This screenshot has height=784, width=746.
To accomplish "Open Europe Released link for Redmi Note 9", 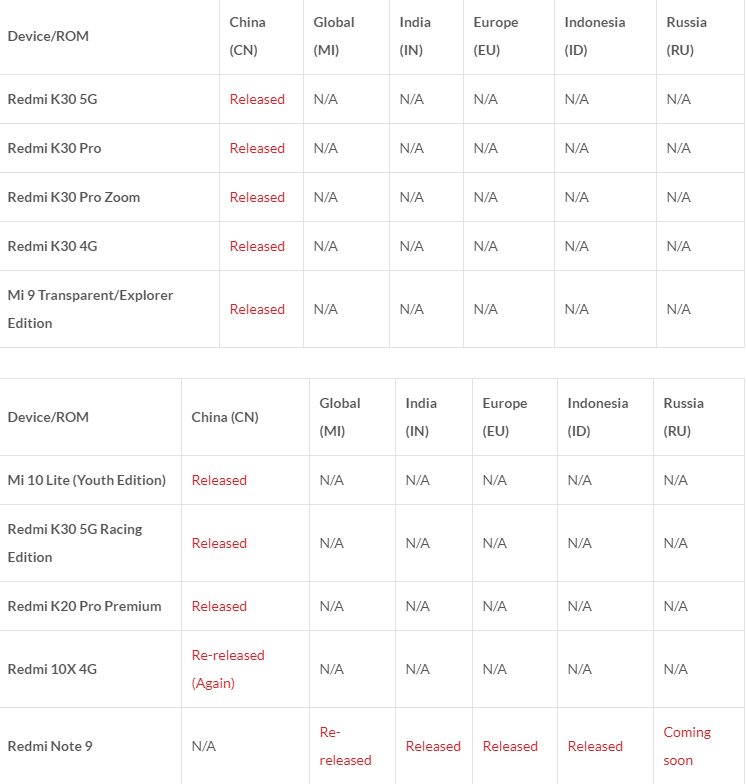I will point(510,746).
